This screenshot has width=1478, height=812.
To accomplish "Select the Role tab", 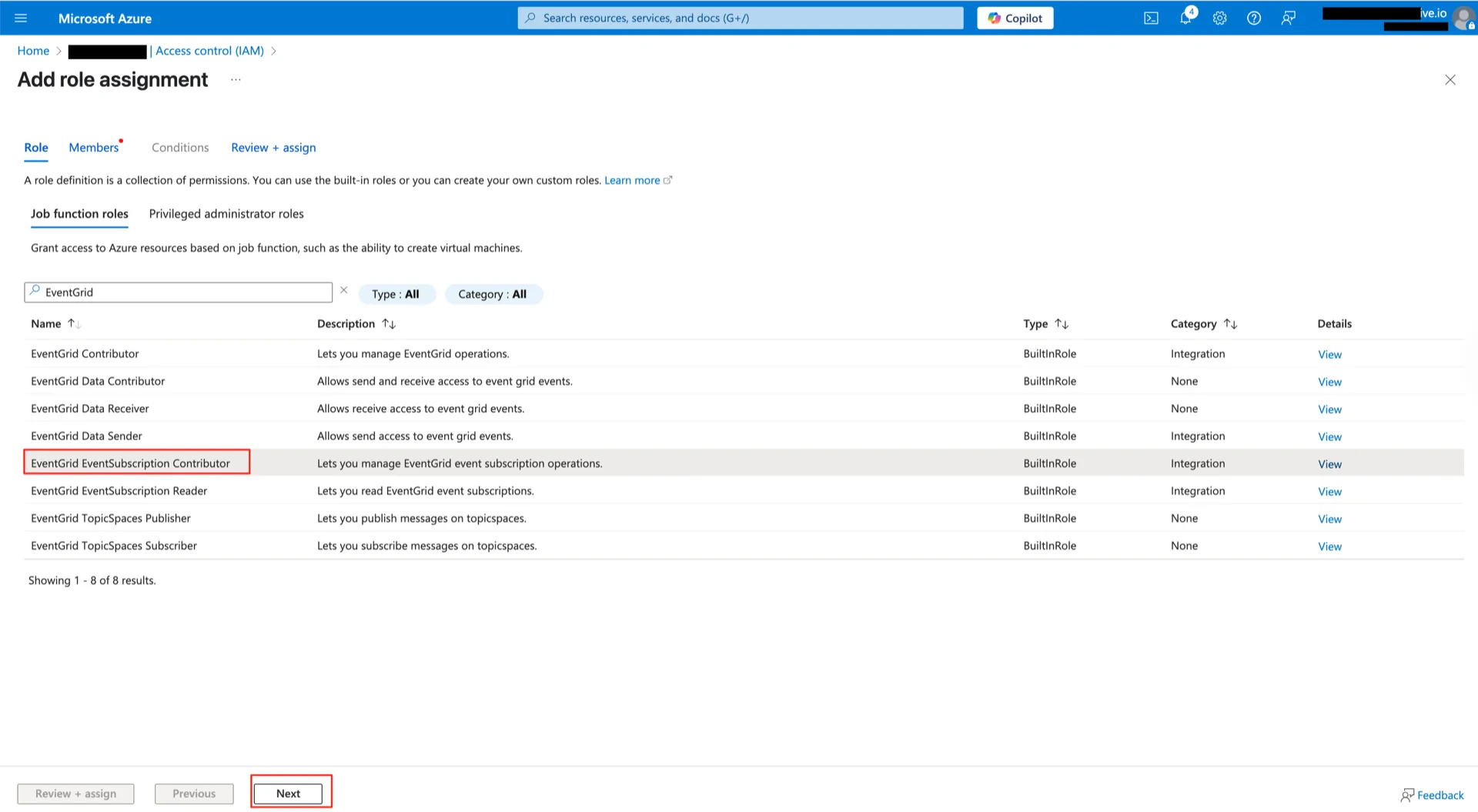I will click(36, 148).
